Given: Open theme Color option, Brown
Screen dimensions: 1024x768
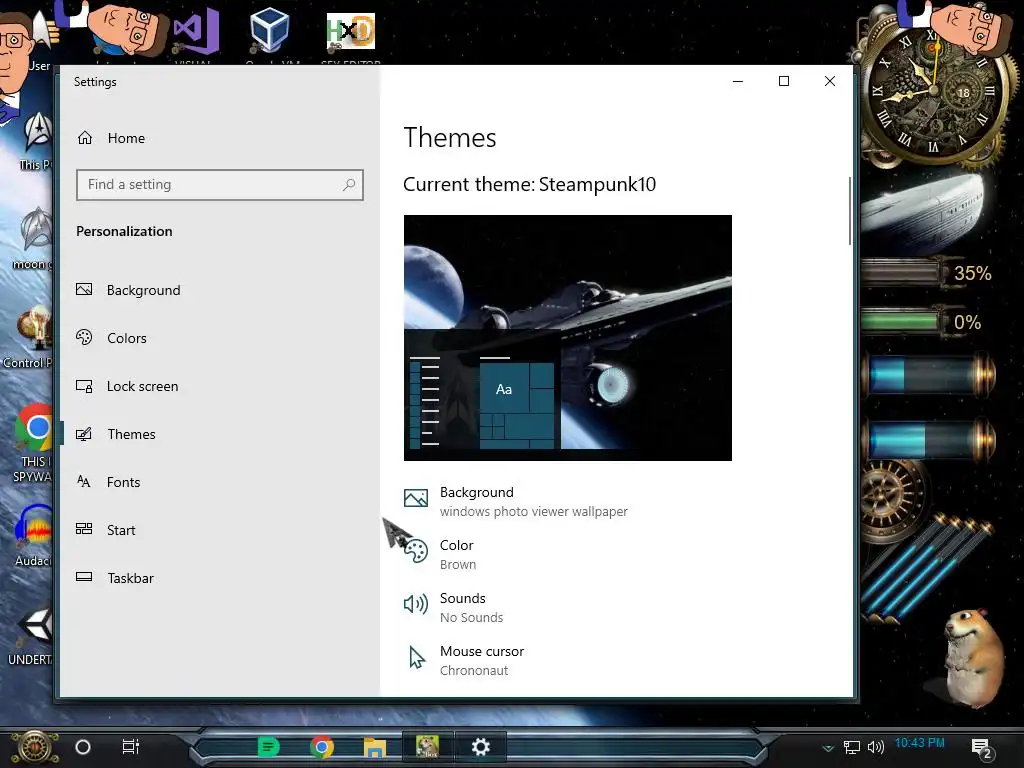Looking at the screenshot, I should pyautogui.click(x=440, y=554).
